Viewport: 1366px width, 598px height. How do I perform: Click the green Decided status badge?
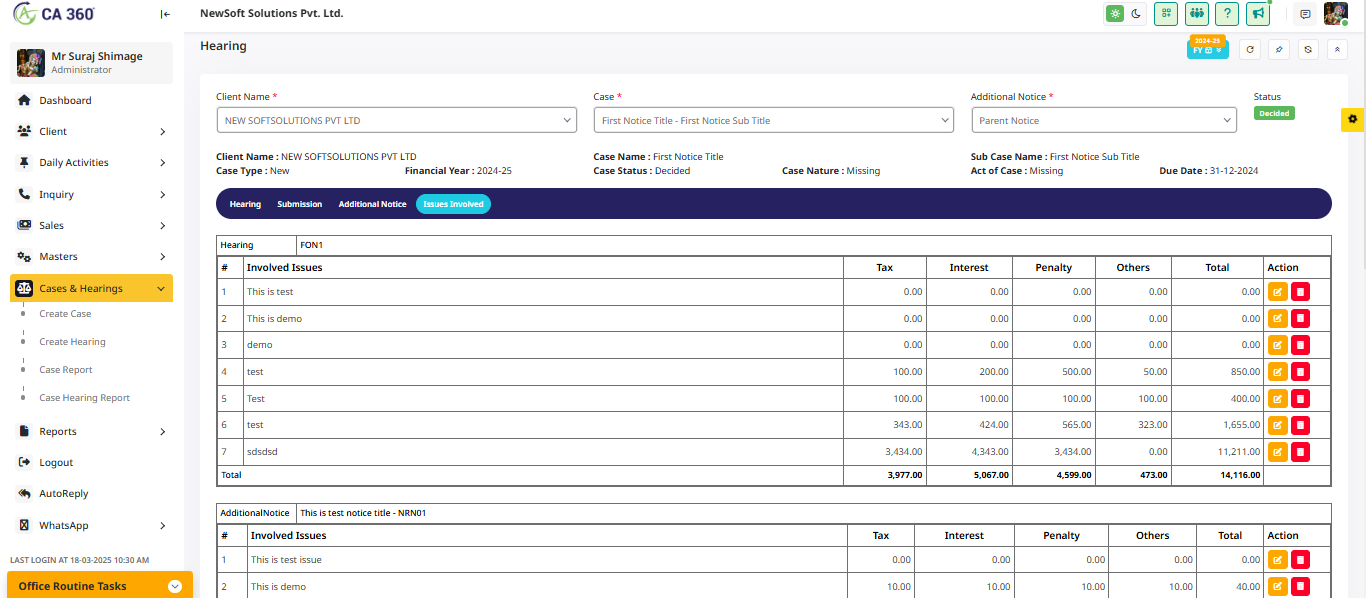pyautogui.click(x=1274, y=113)
